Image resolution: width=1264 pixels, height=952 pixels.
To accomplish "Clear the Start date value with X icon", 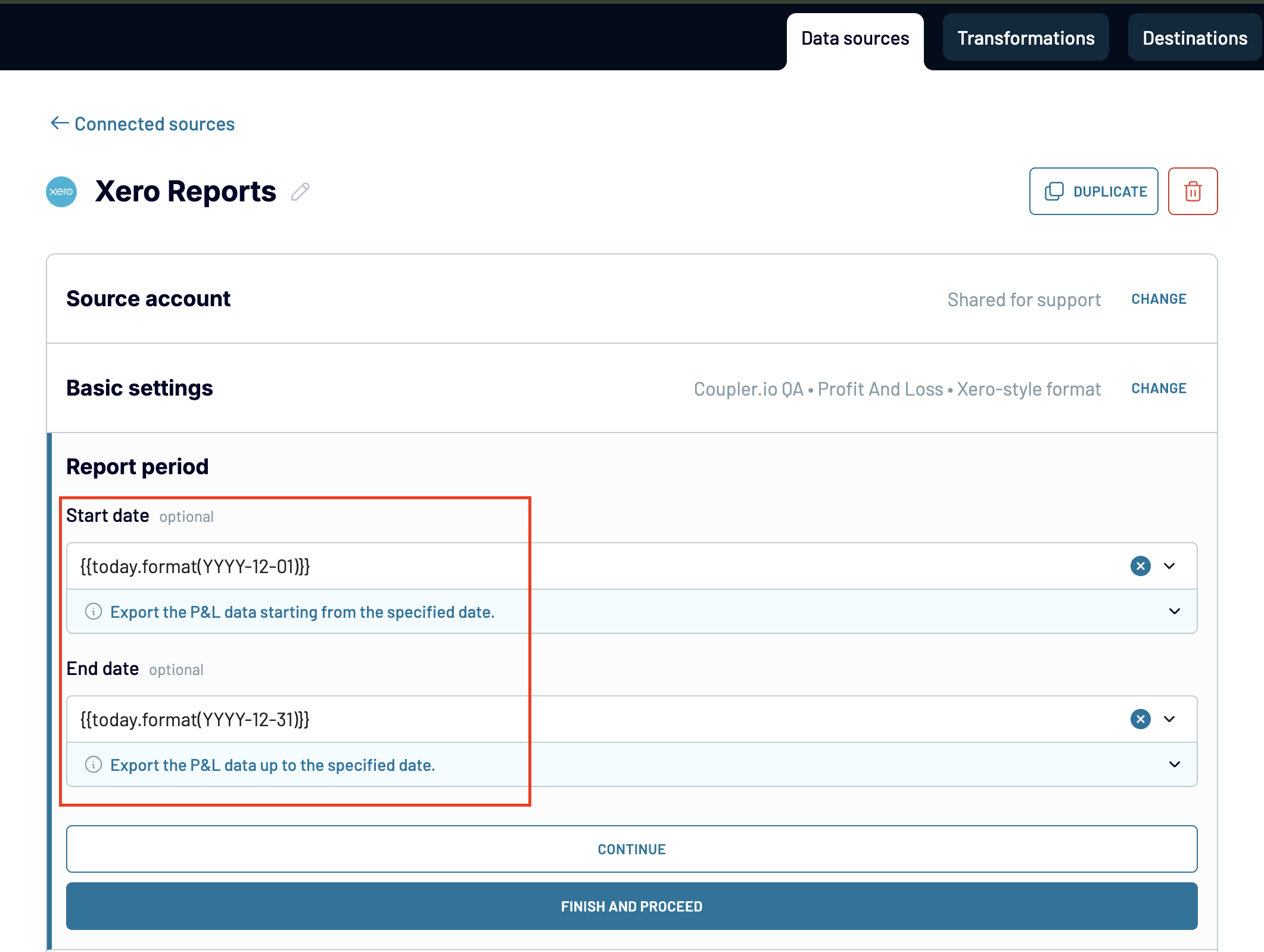I will click(1140, 566).
